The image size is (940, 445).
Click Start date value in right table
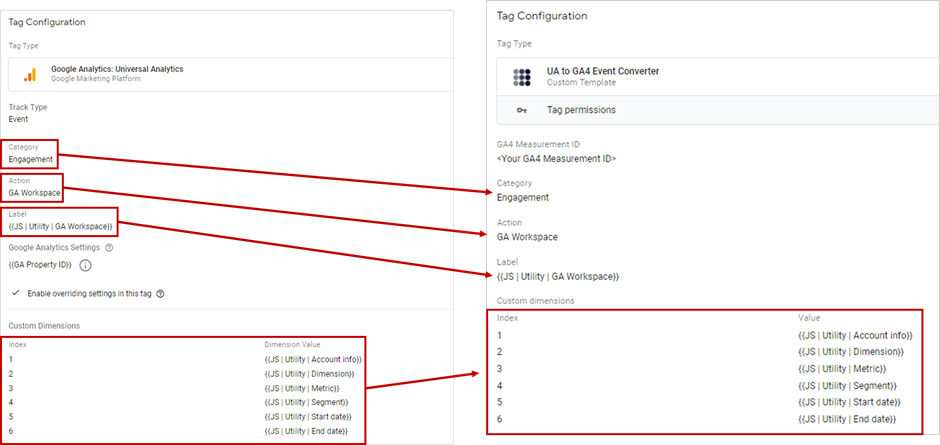[x=849, y=402]
